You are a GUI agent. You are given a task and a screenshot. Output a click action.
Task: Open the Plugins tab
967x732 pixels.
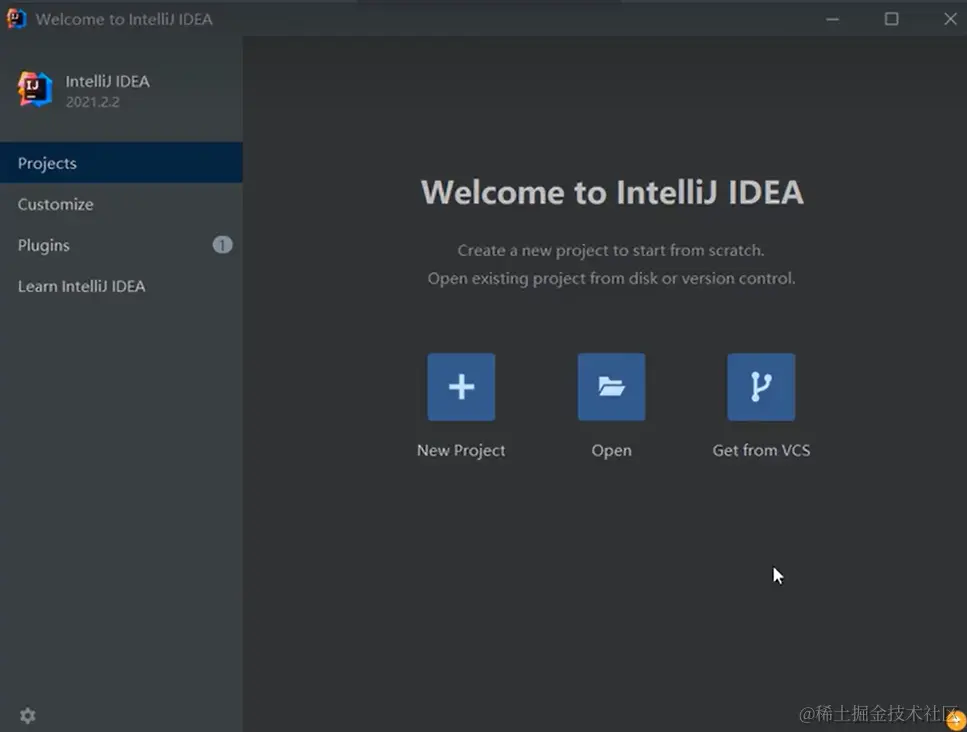click(x=121, y=245)
